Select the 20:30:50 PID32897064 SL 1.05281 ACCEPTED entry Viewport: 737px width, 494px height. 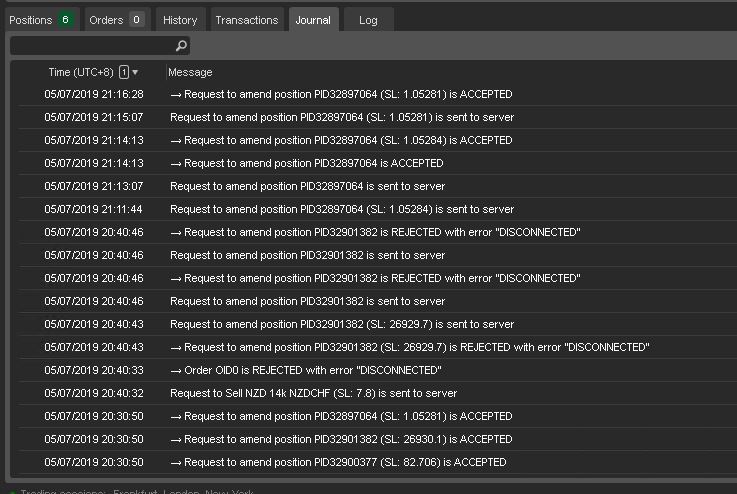[378, 416]
